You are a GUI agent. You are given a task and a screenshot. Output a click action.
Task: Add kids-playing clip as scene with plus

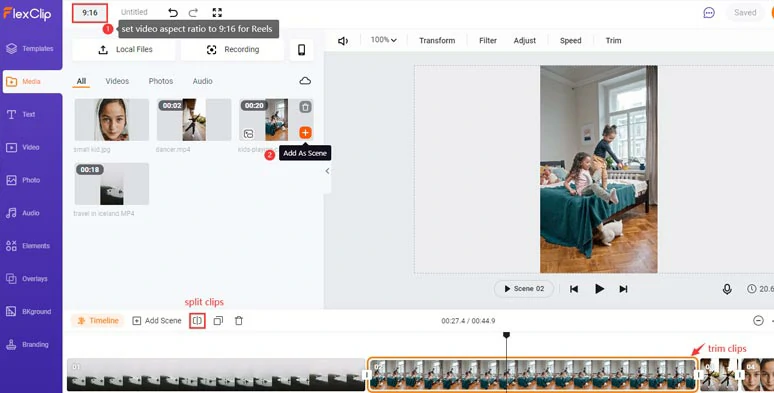coord(305,132)
